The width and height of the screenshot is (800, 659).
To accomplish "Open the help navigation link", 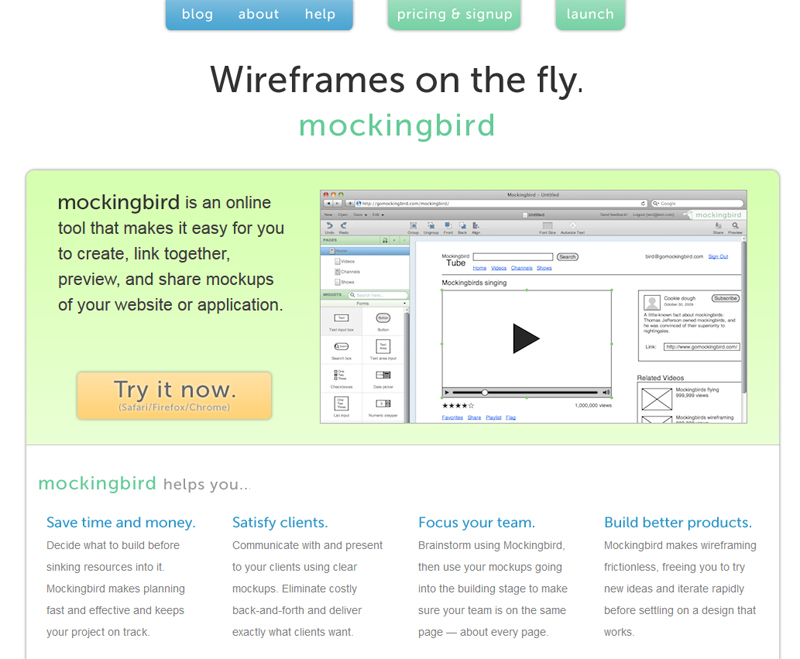I will pos(320,14).
